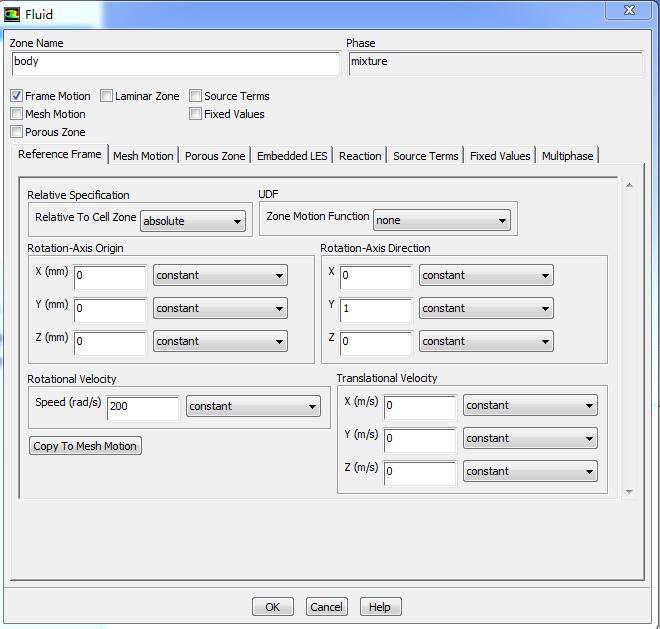
Task: Open the Source Terms tab
Action: (x=426, y=156)
